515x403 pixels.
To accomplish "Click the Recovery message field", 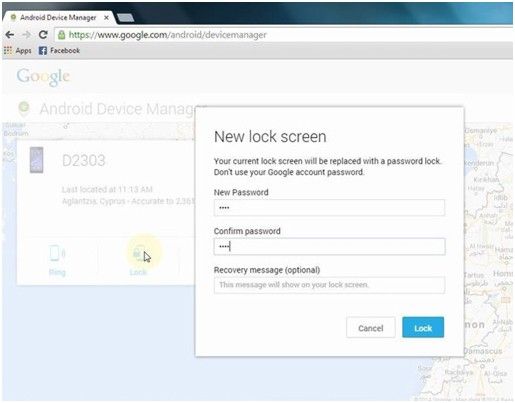I will coord(329,285).
